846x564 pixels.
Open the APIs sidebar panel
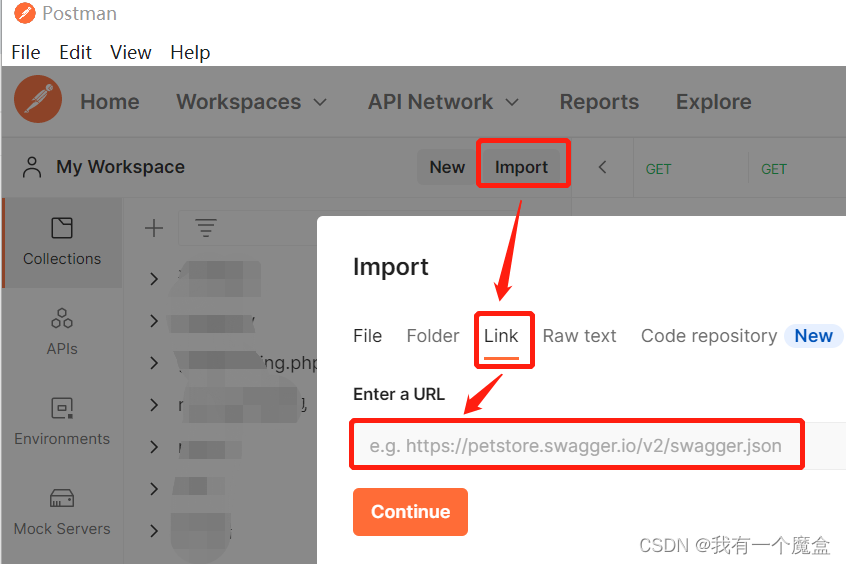[x=62, y=332]
